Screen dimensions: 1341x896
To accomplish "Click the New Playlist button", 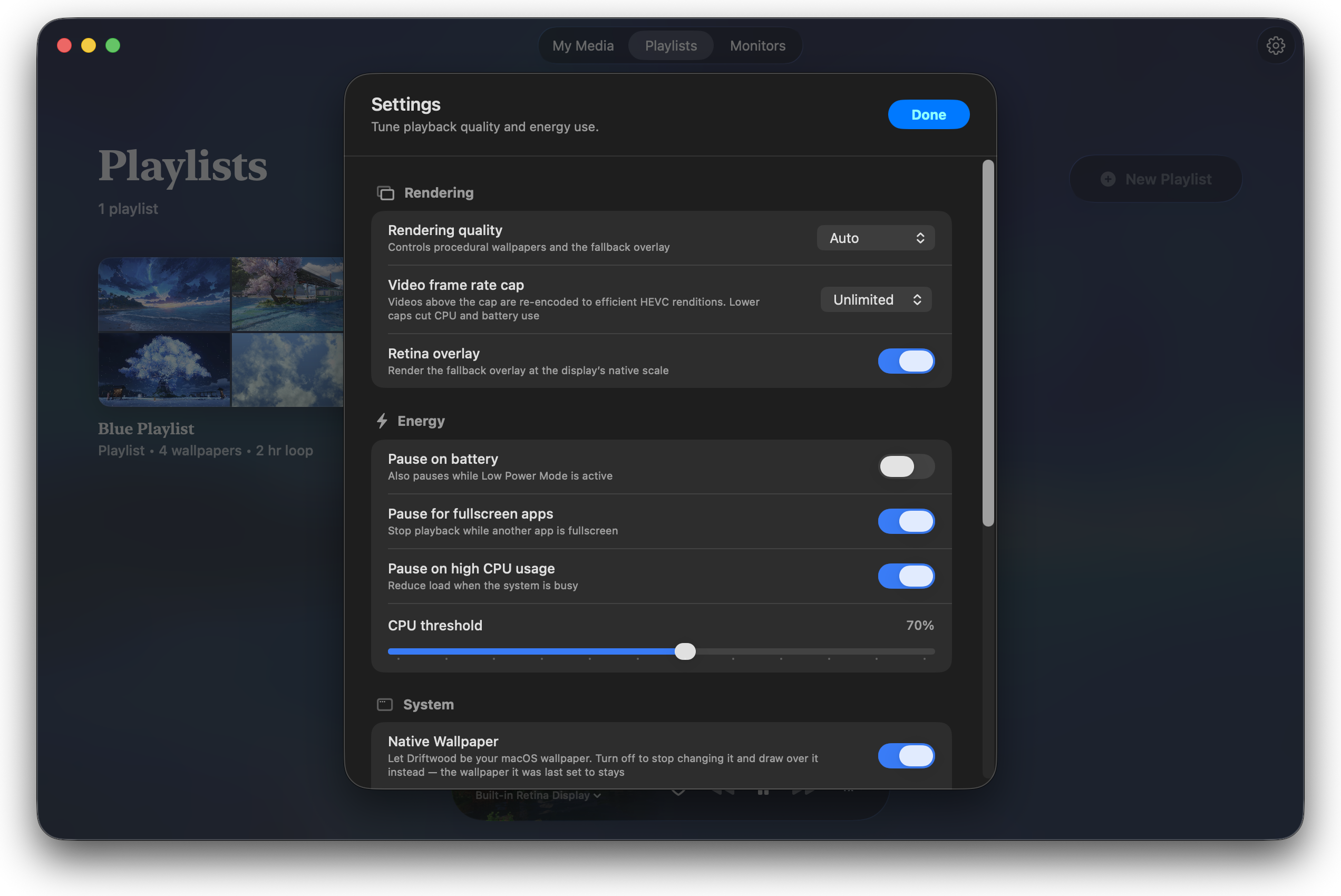I will 1156,179.
